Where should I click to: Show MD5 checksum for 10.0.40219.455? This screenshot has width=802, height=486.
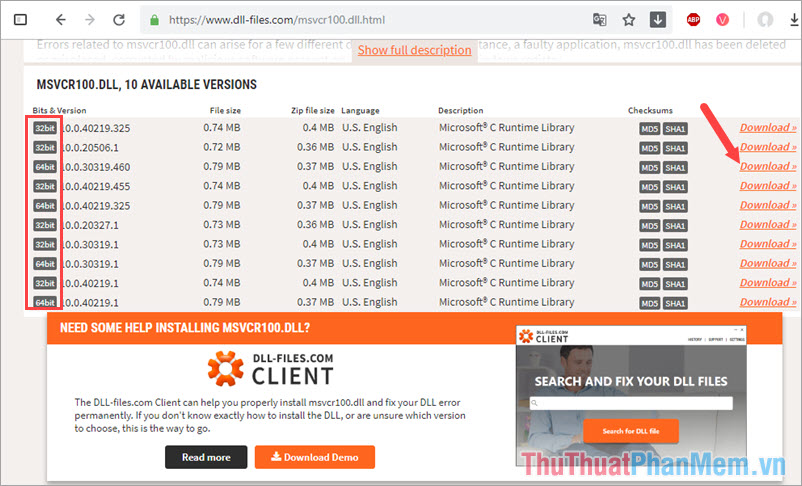coord(650,187)
